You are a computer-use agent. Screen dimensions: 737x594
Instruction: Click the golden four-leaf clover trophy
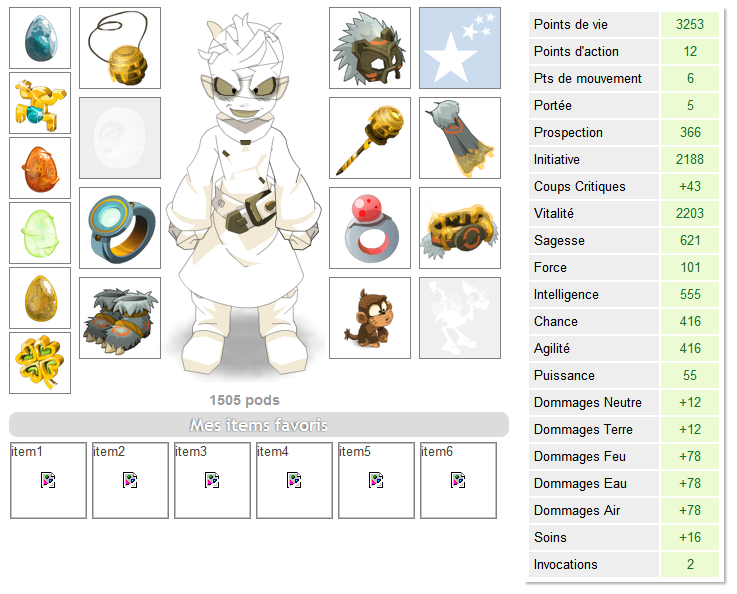[x=40, y=363]
